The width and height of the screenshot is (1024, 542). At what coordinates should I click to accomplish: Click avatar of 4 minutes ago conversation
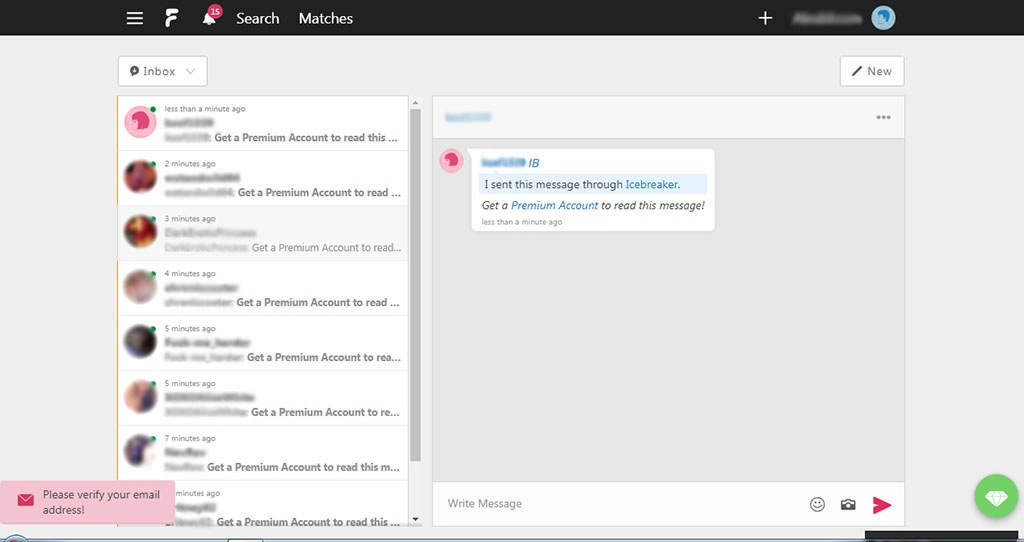(140, 286)
